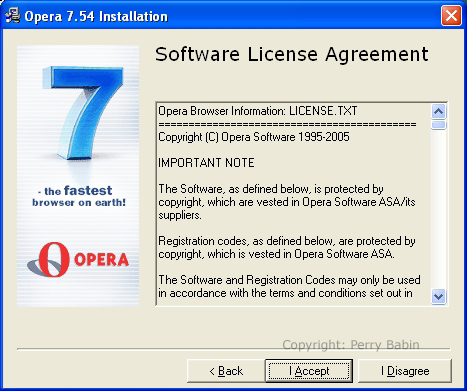
Task: Click the red Opera logo
Action: coord(78,260)
